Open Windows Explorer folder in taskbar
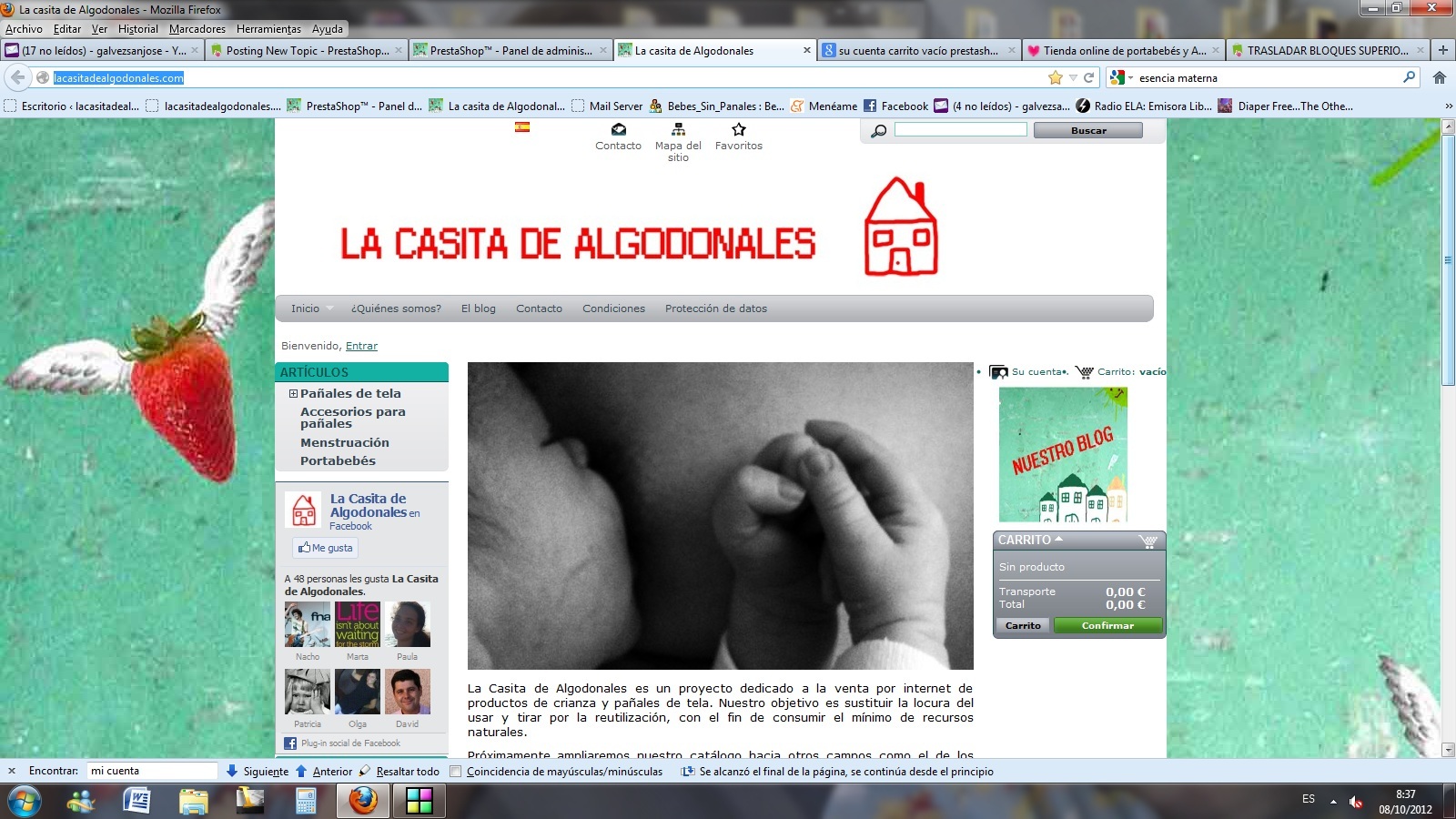Image resolution: width=1456 pixels, height=819 pixels. [193, 802]
